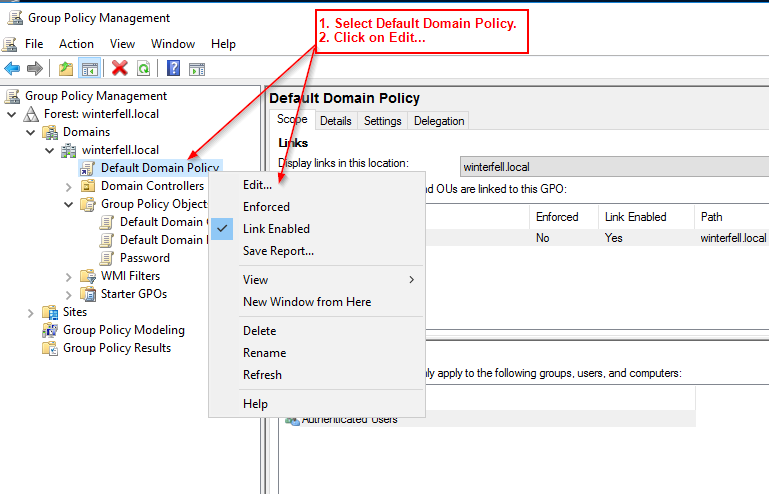
Task: Click the Default Domain Policy GPO link icon
Action: (87, 168)
